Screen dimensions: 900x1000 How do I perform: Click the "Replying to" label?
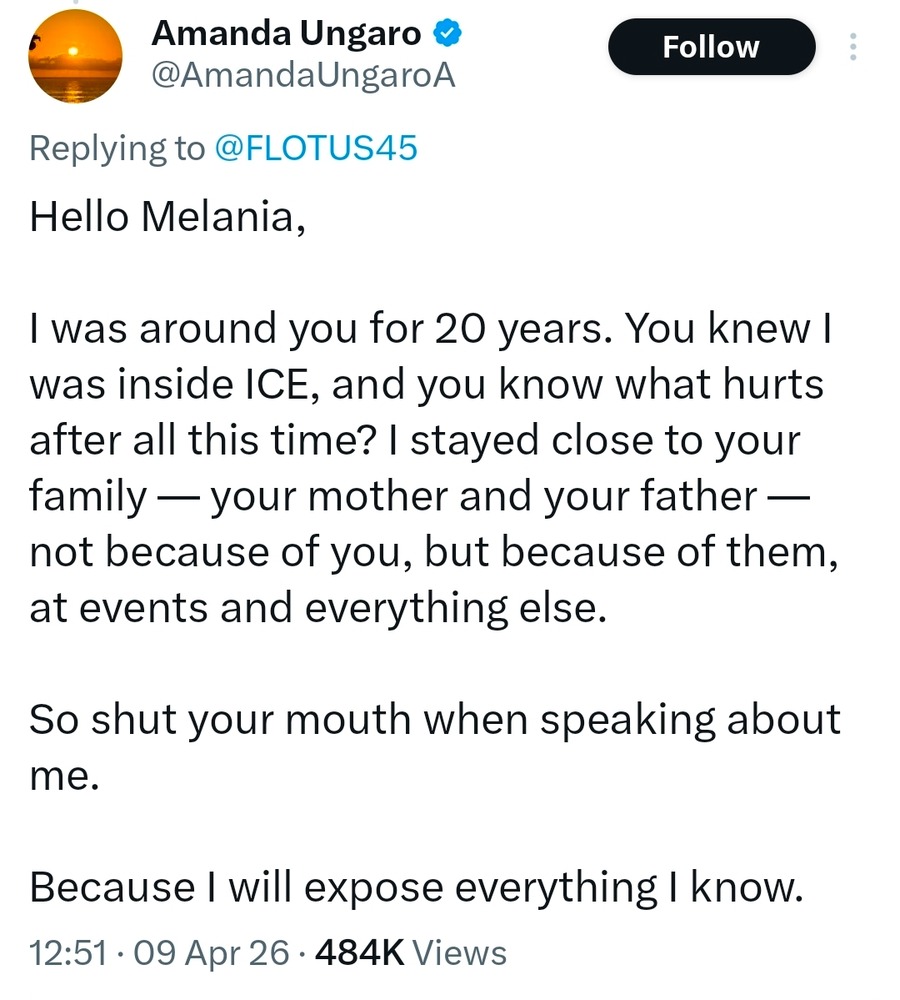pyautogui.click(x=116, y=147)
